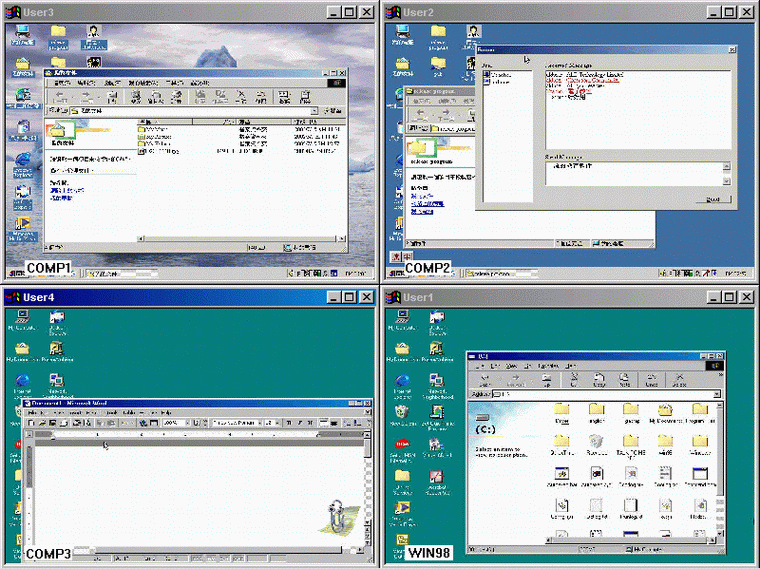This screenshot has height=569, width=760.
Task: Select first user in User2 chat user list
Action: (x=500, y=75)
